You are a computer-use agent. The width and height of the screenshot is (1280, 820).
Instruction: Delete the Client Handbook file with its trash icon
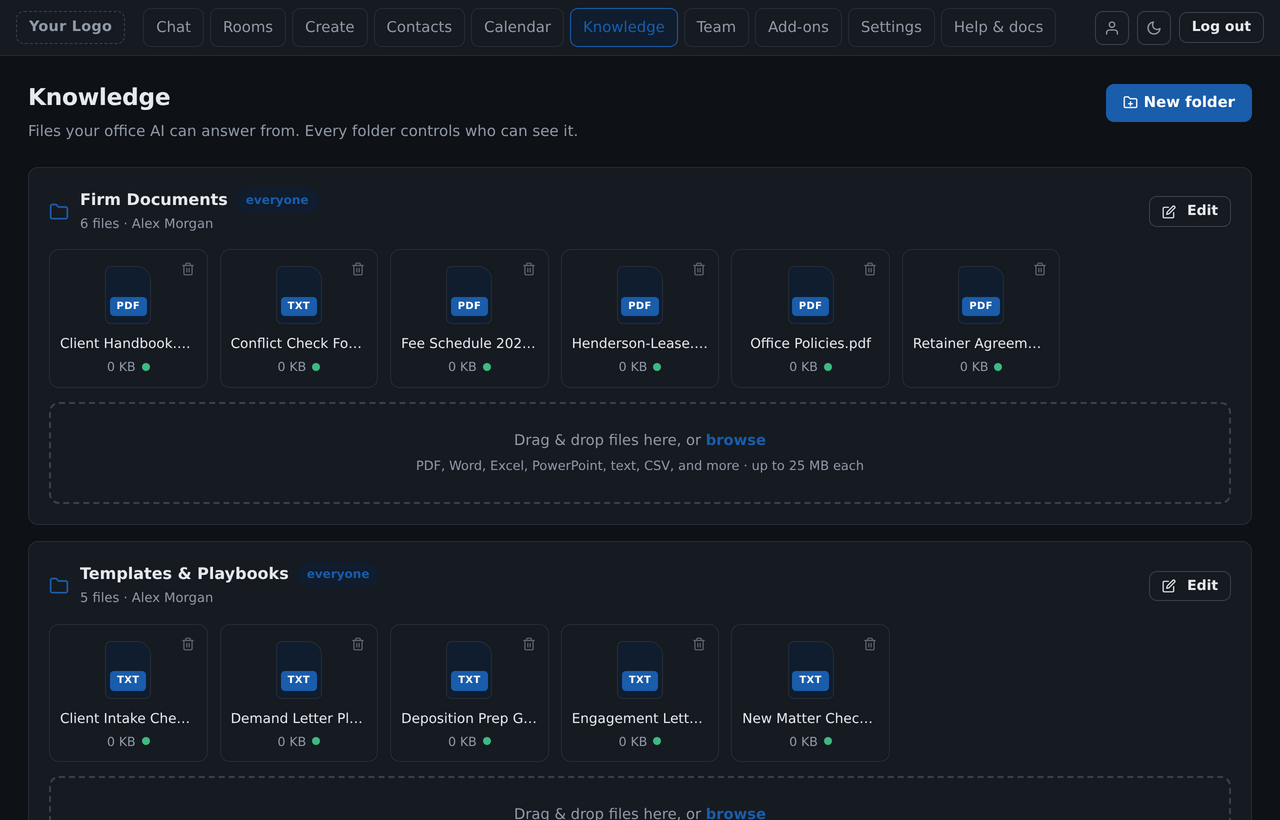188,269
